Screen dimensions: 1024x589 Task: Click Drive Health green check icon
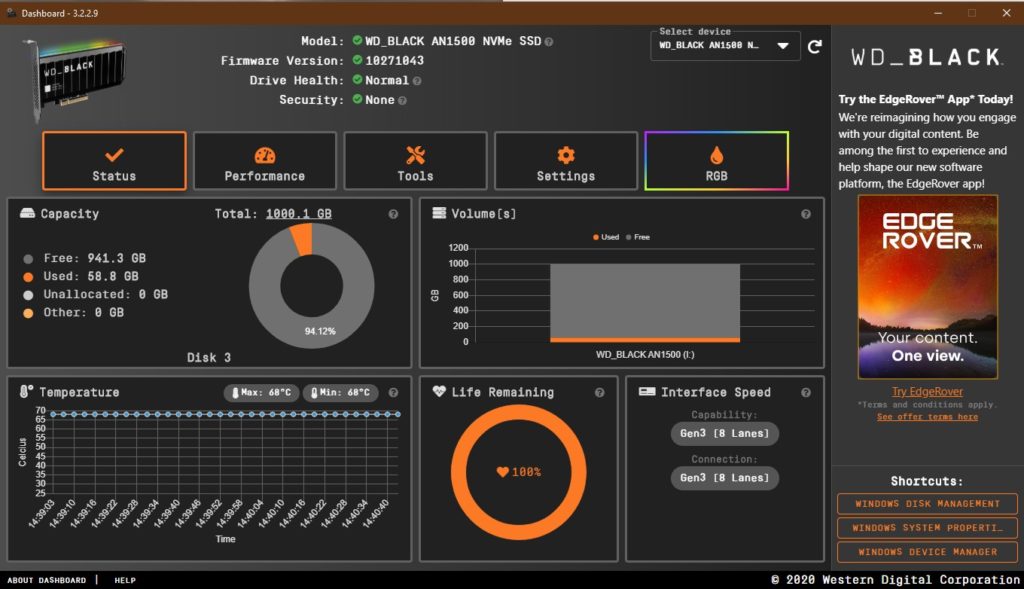[357, 80]
